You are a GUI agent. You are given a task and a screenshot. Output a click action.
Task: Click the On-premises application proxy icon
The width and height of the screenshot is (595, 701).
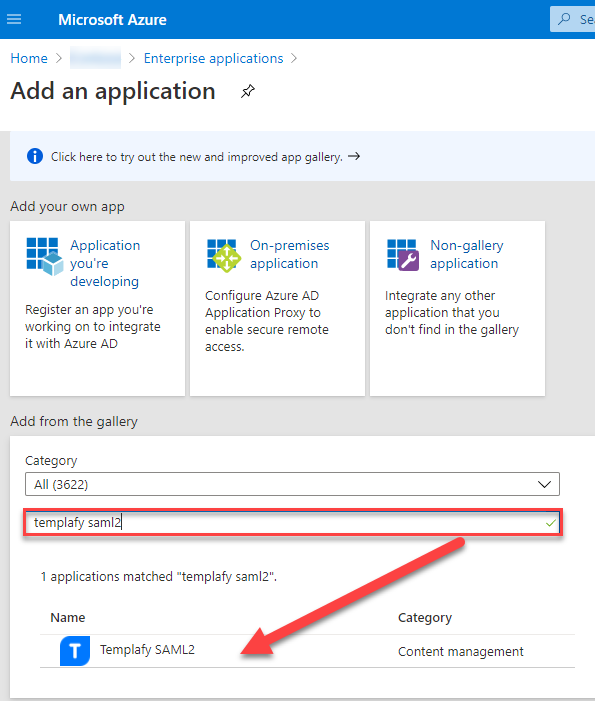pos(224,255)
